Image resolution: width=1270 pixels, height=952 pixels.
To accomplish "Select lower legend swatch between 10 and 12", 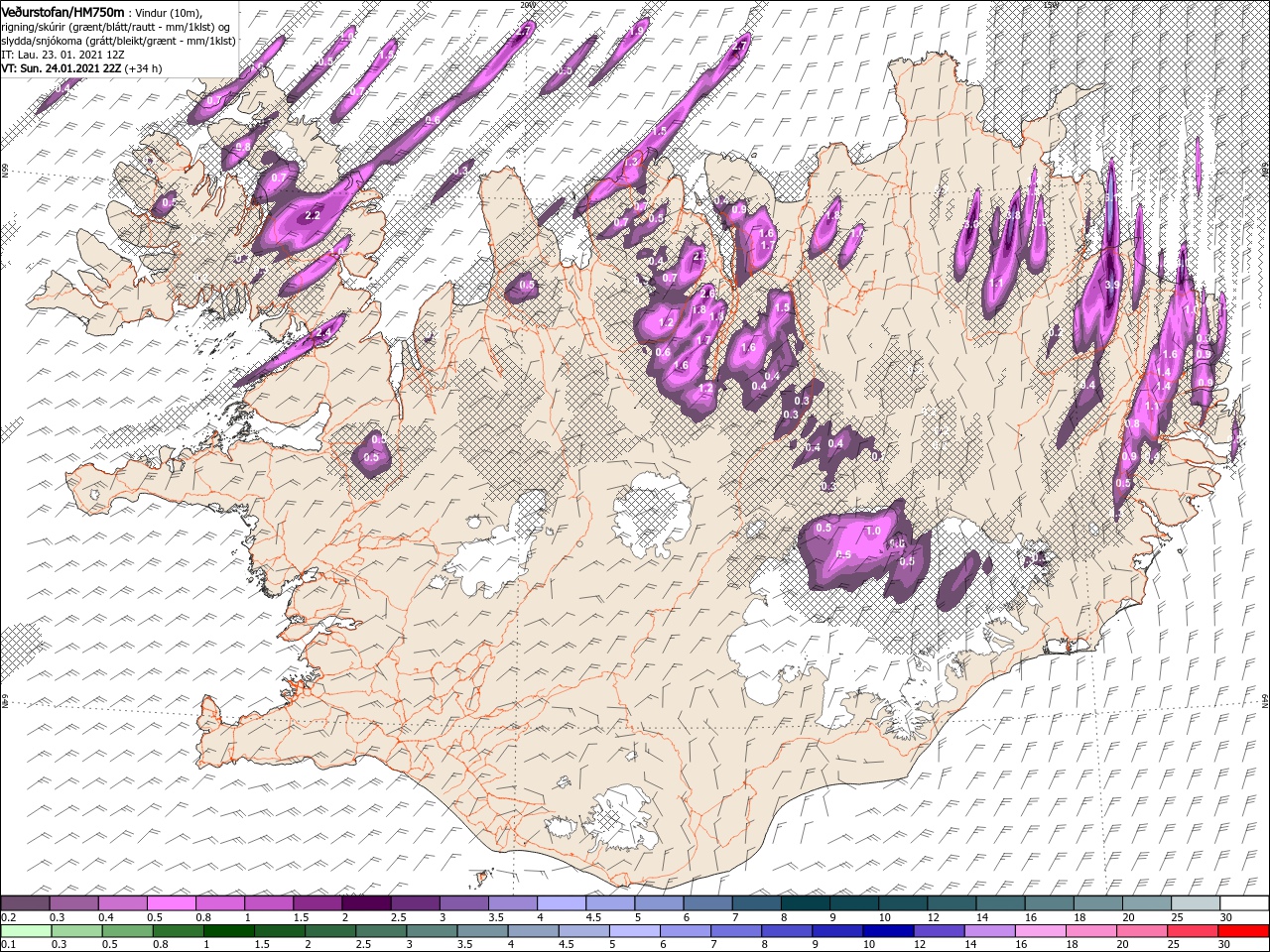I will (889, 930).
